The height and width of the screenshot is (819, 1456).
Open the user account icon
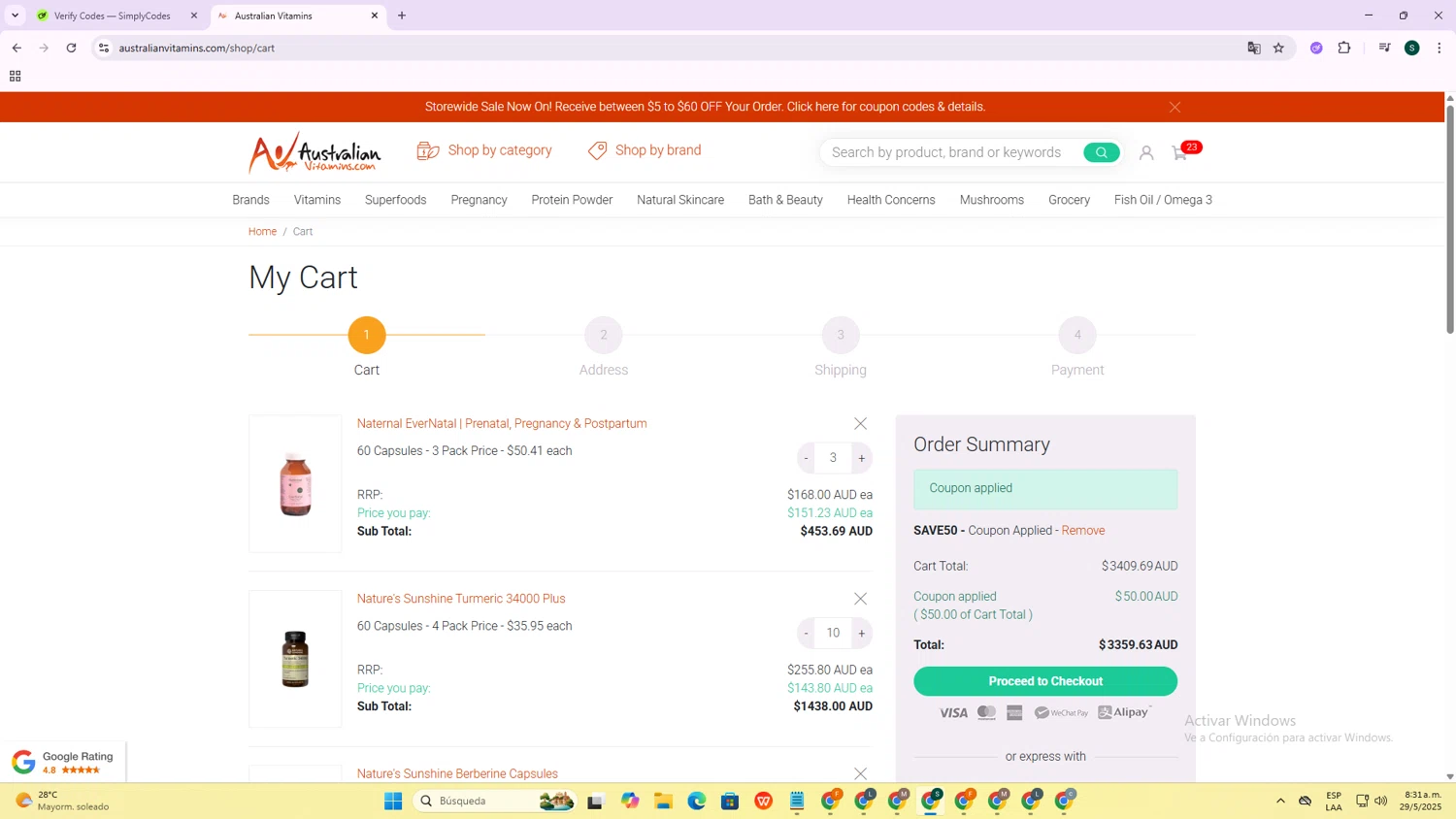pos(1146,152)
